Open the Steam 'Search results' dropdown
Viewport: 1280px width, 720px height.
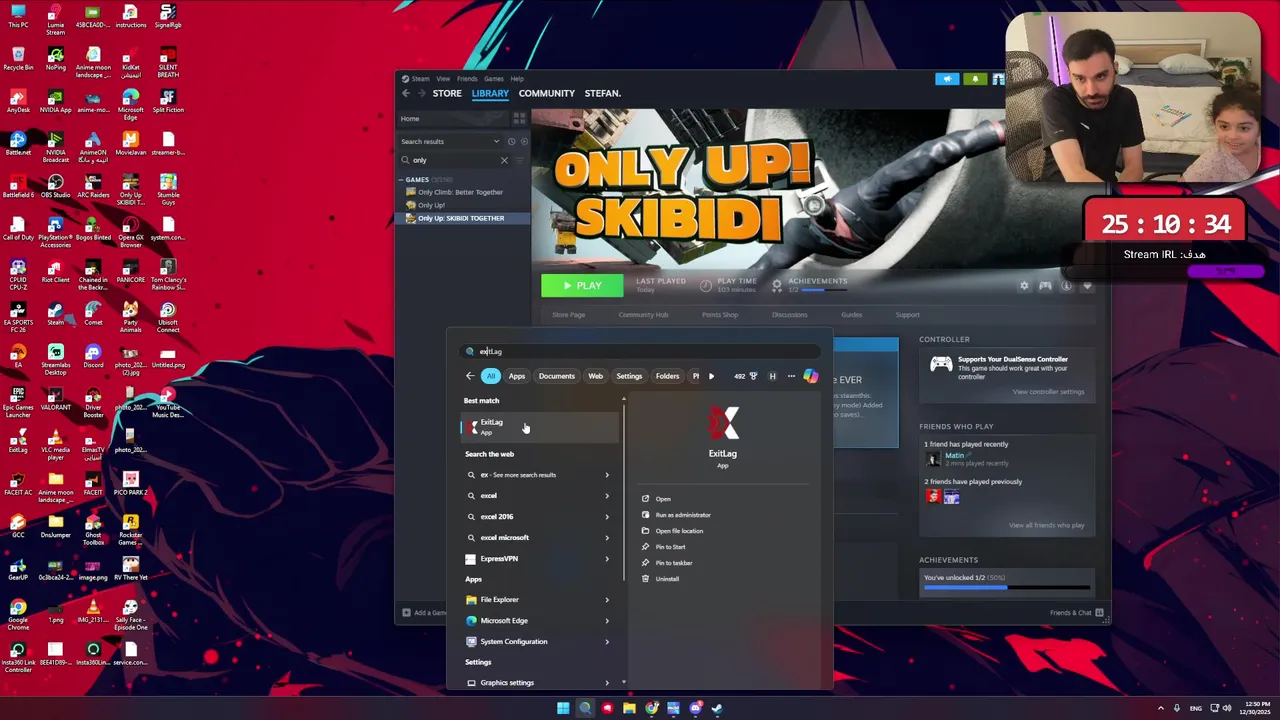click(450, 141)
